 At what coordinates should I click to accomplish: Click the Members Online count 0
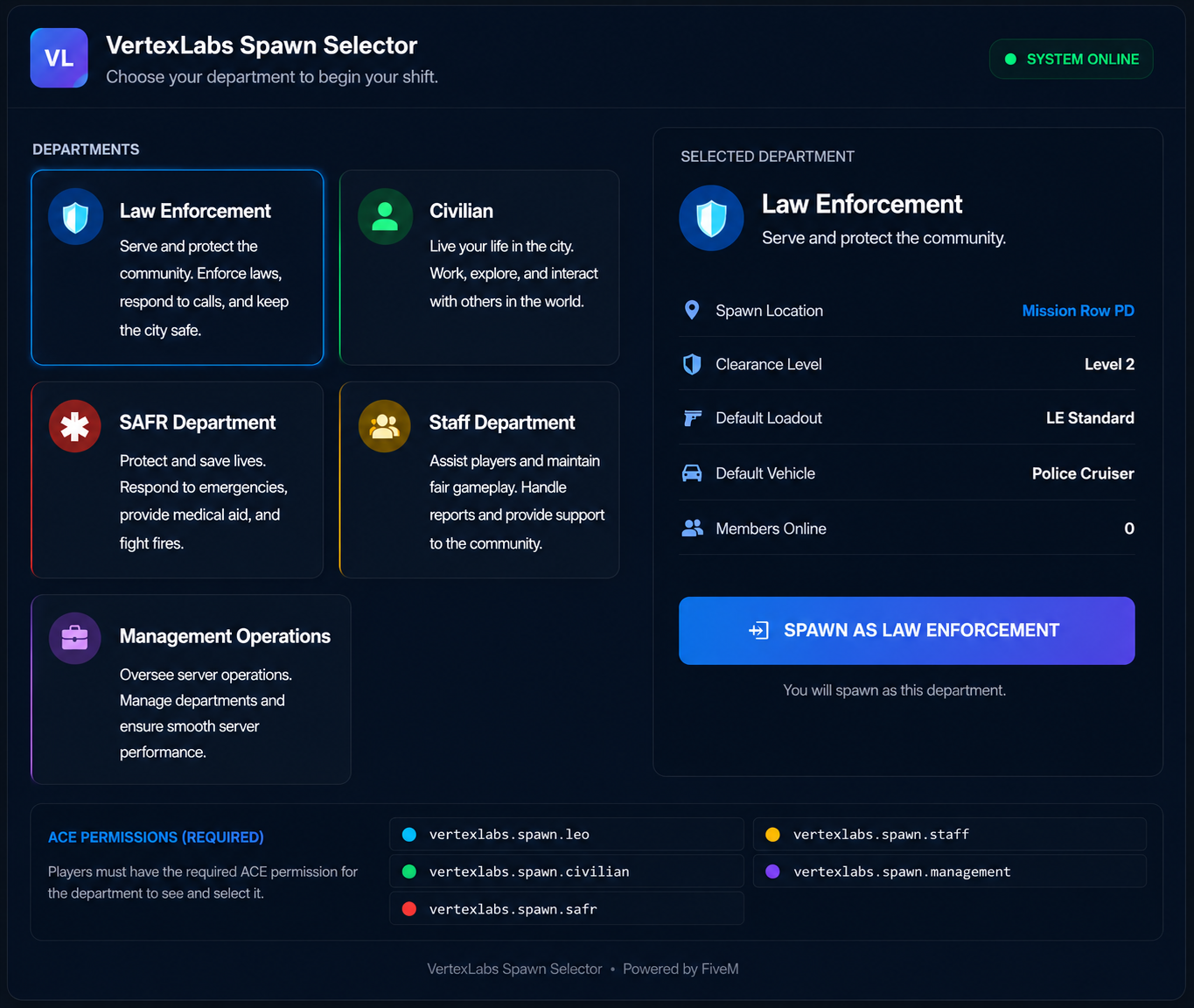pyautogui.click(x=1129, y=528)
